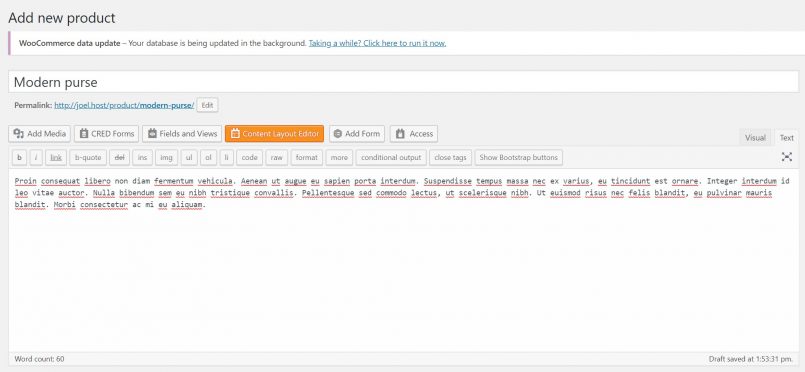Insert an ins tag
Image resolution: width=805 pixels, height=372 pixels.
coord(143,158)
